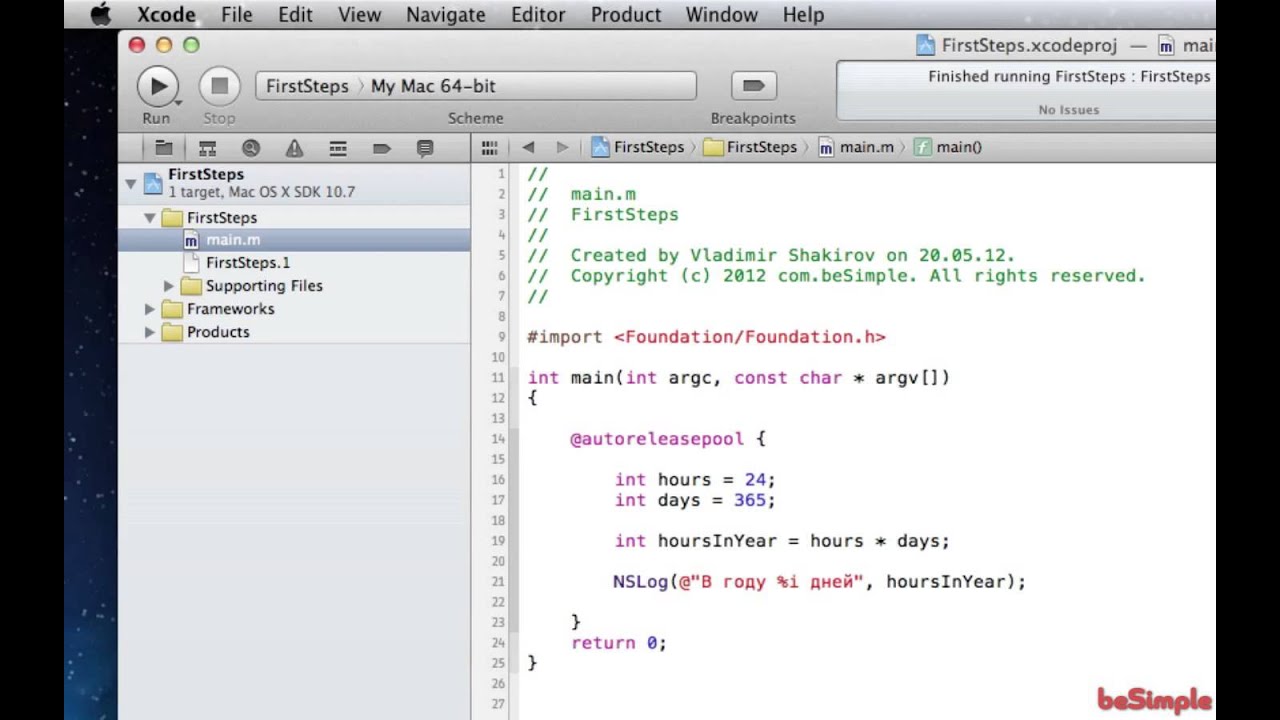Click the gutter at line 19
Screen dimensions: 1280x720
pyautogui.click(x=498, y=541)
